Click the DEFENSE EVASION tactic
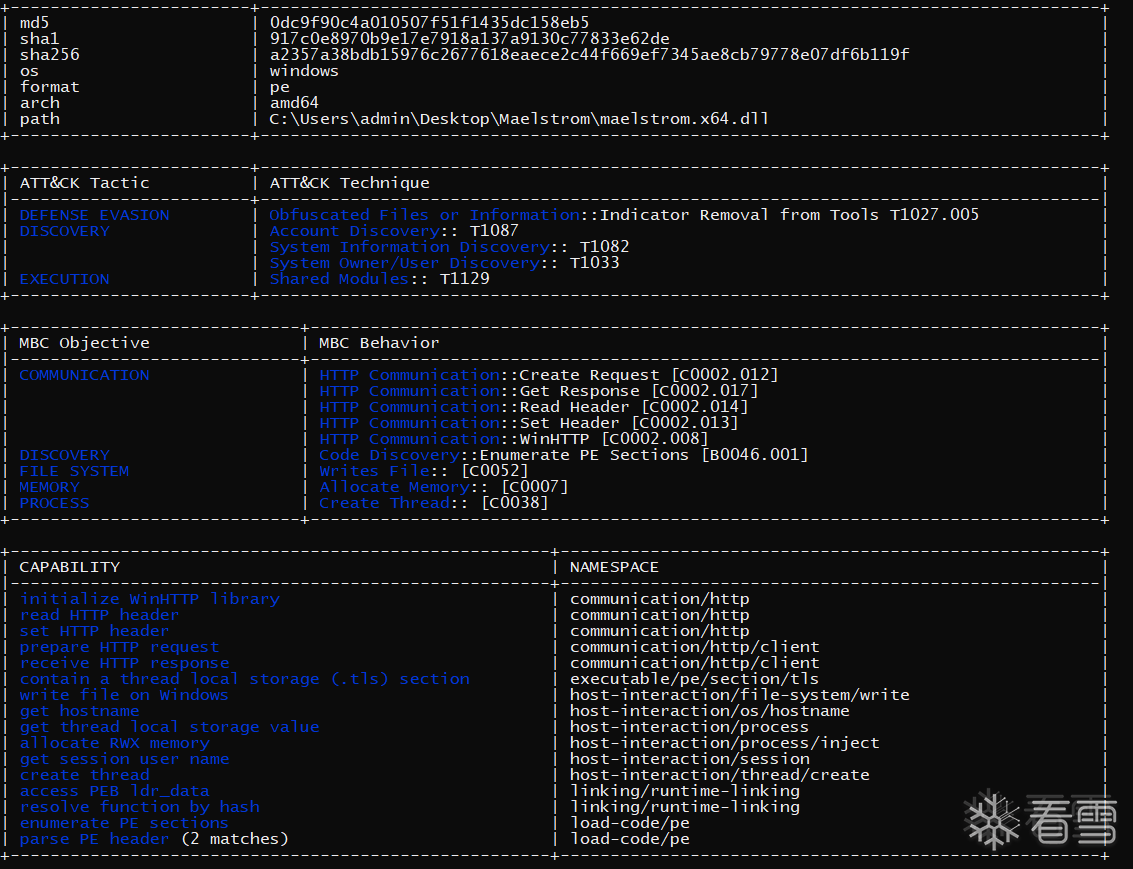 tap(94, 215)
